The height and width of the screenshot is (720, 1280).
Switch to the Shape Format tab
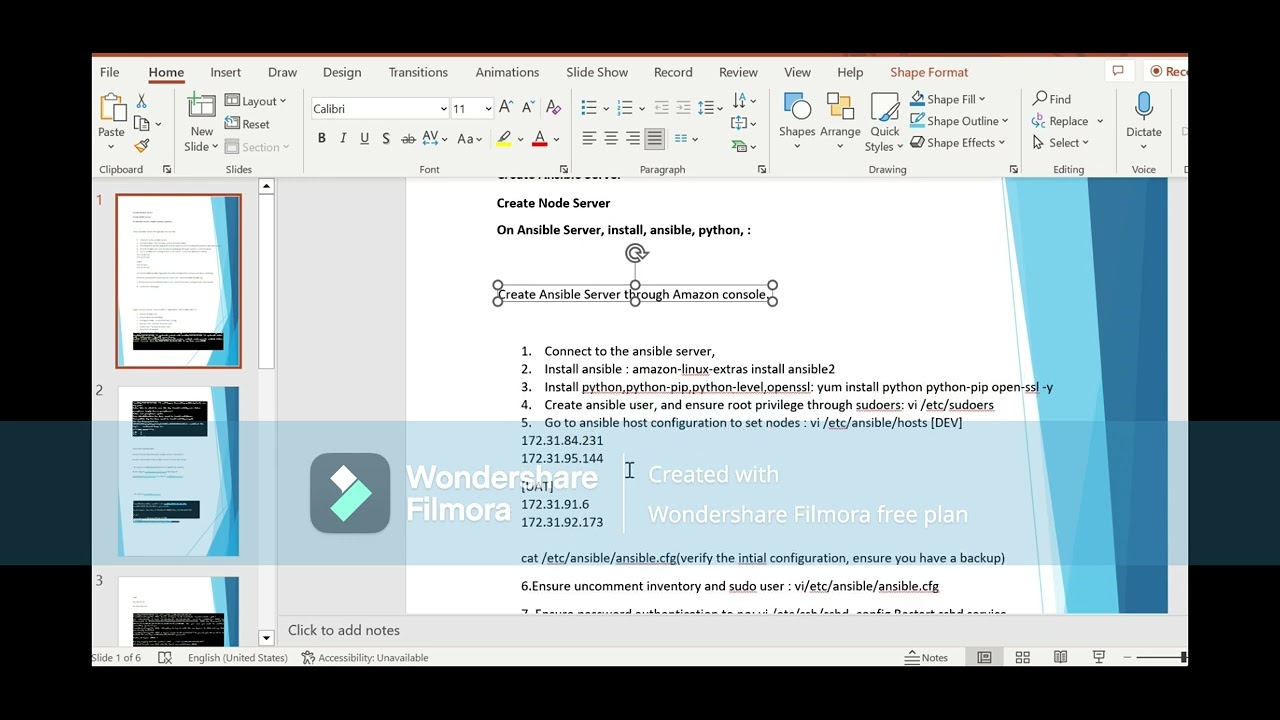929,72
